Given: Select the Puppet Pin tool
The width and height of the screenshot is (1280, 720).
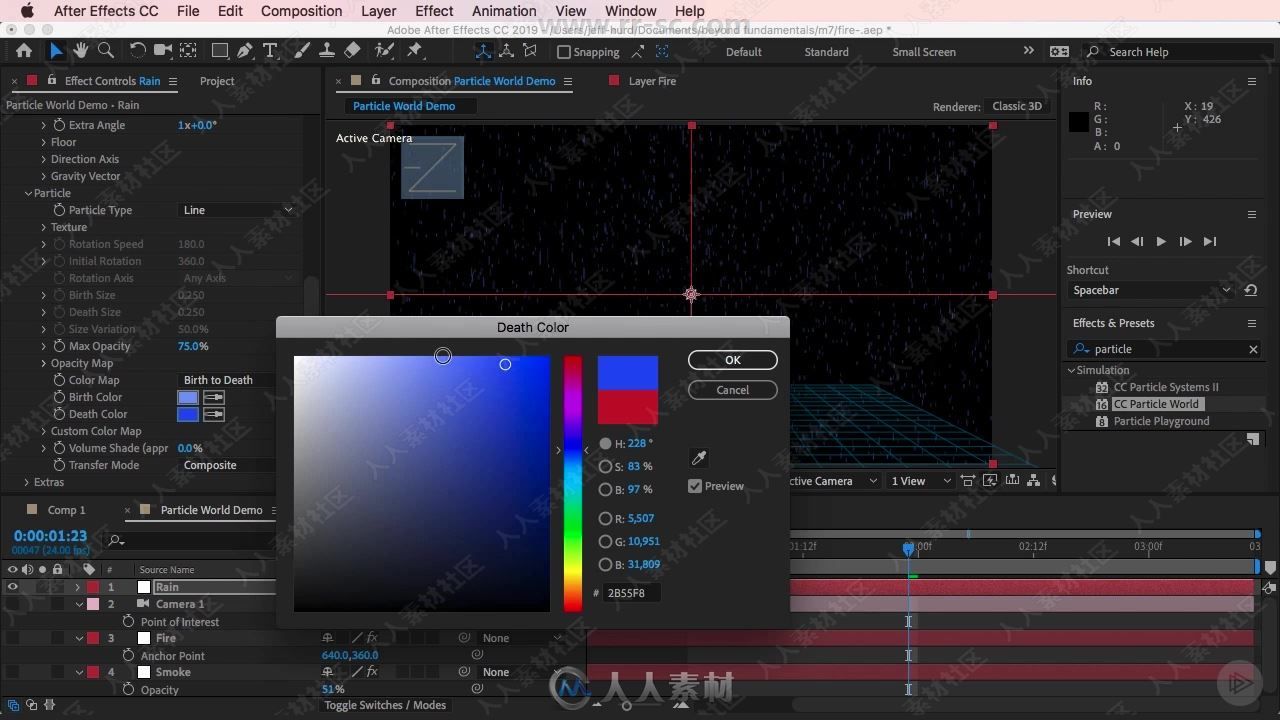Looking at the screenshot, I should (414, 51).
